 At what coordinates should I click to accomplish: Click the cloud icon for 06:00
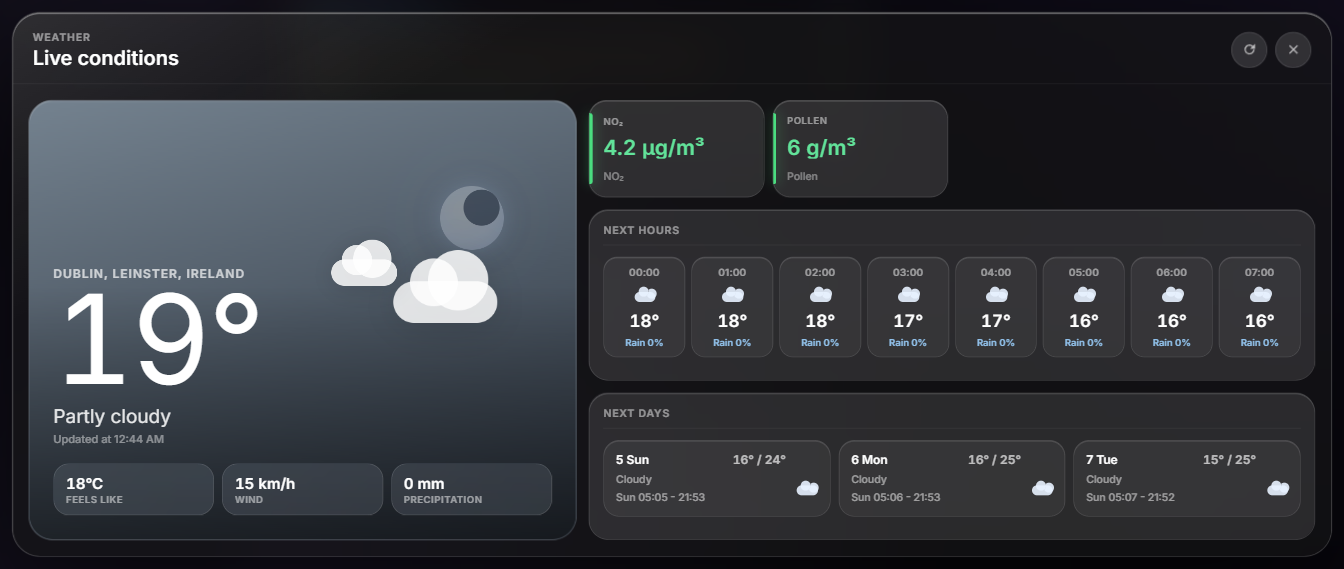1173,295
